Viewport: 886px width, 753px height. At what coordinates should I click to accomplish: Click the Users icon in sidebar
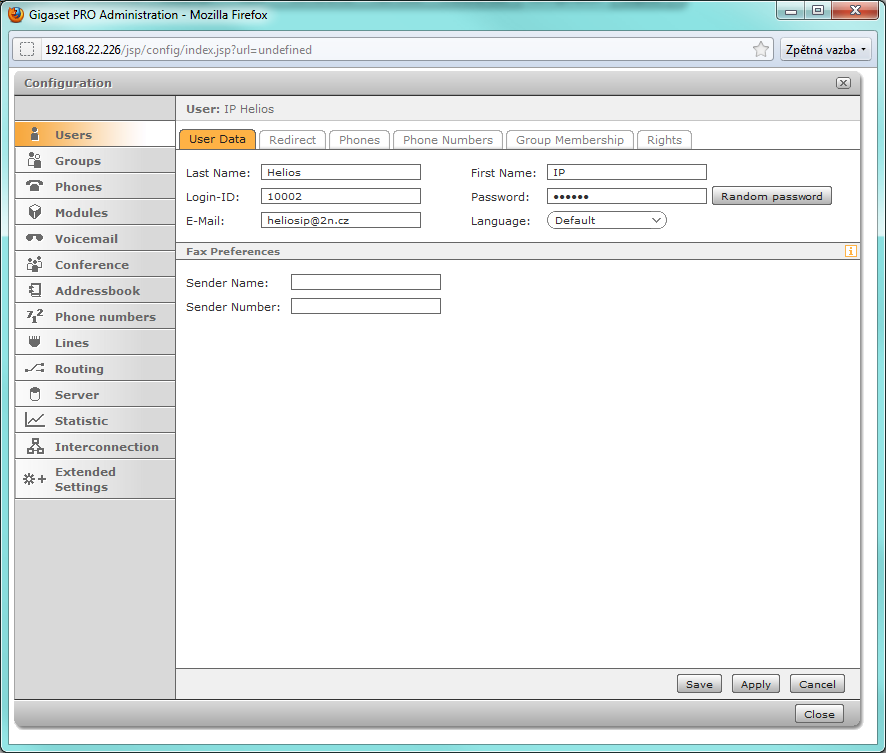35,134
